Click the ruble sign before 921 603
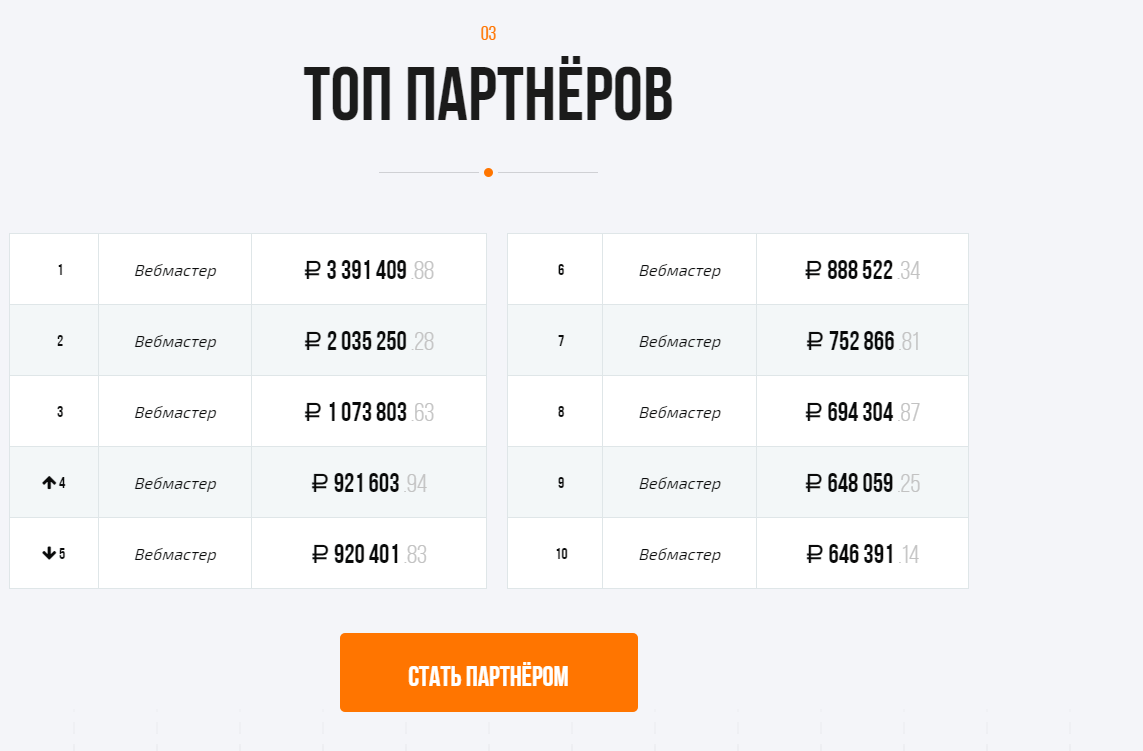Viewport: 1143px width, 751px height. pos(319,483)
